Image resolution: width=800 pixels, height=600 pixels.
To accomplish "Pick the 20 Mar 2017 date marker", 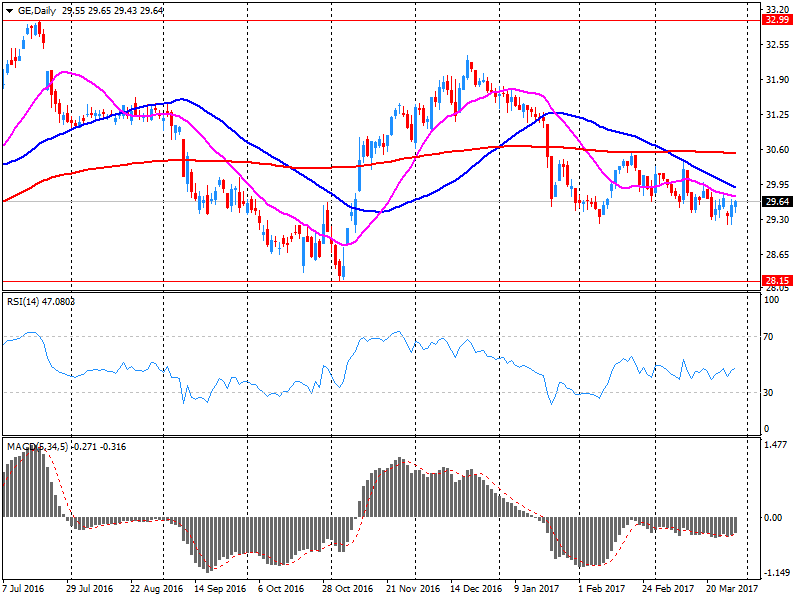I will pyautogui.click(x=734, y=590).
